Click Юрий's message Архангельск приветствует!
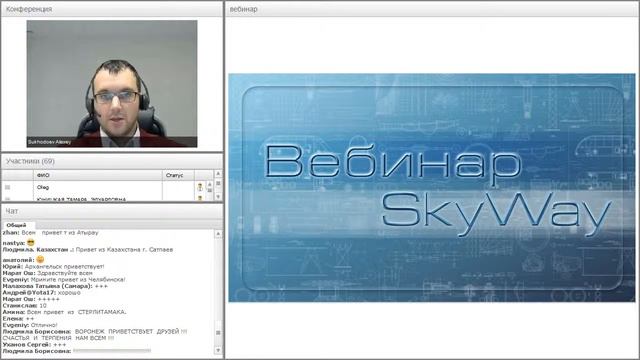Screen dimensions: 640x360 (53, 266)
